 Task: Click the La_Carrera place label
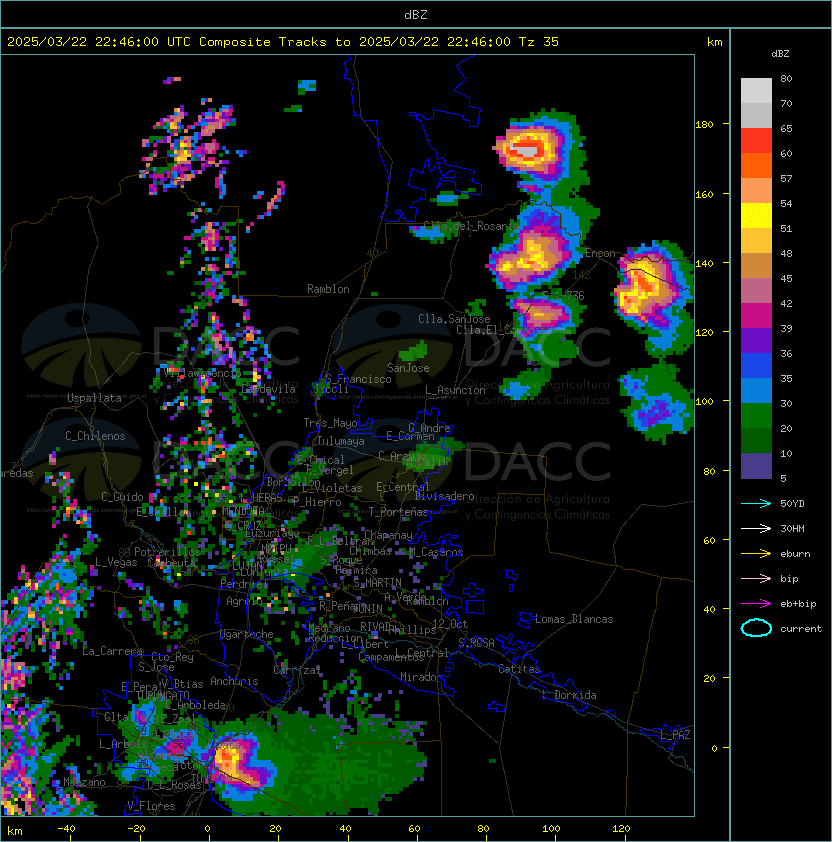tap(112, 651)
